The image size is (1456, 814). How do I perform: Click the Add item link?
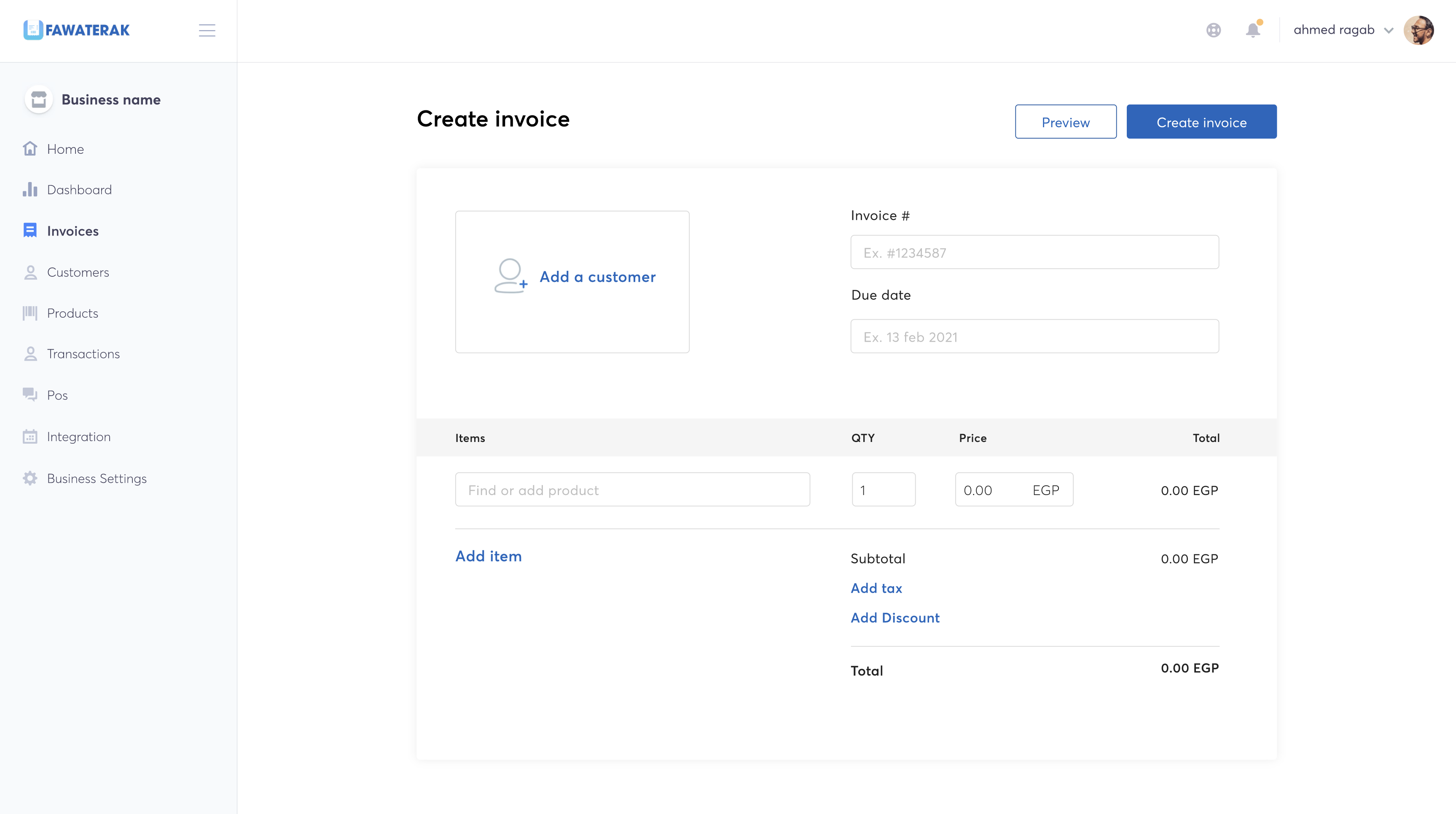488,556
